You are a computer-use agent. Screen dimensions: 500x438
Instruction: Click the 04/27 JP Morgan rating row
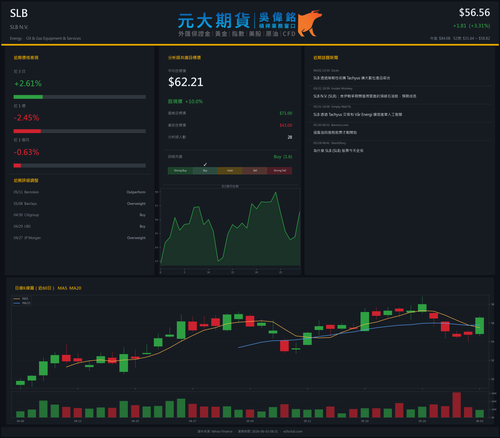(x=79, y=238)
